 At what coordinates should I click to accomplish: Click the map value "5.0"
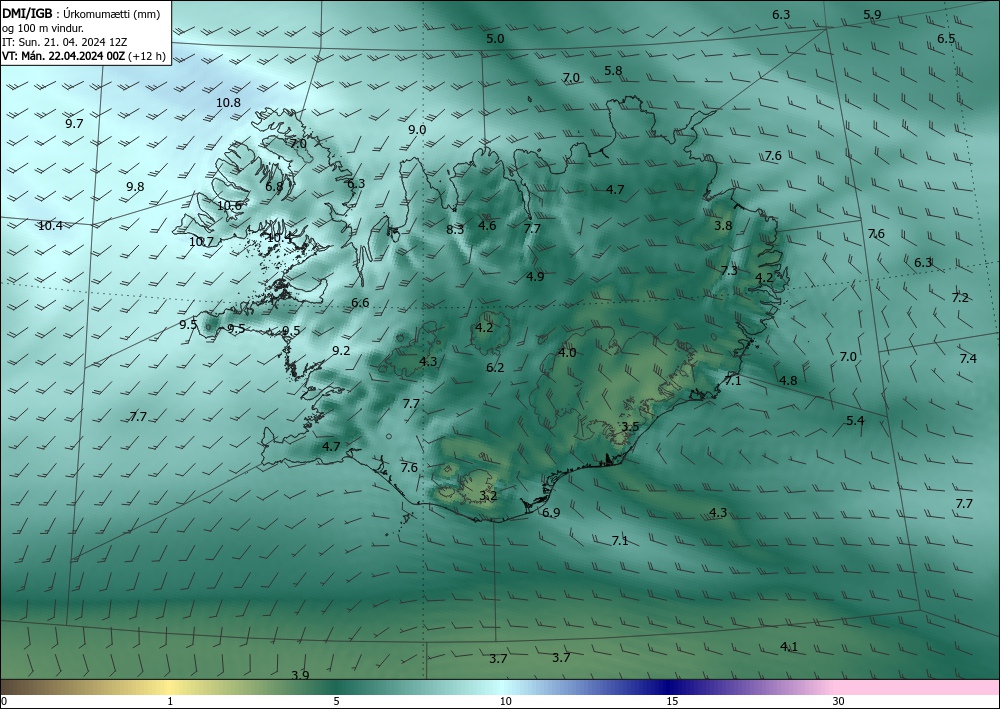pyautogui.click(x=495, y=39)
